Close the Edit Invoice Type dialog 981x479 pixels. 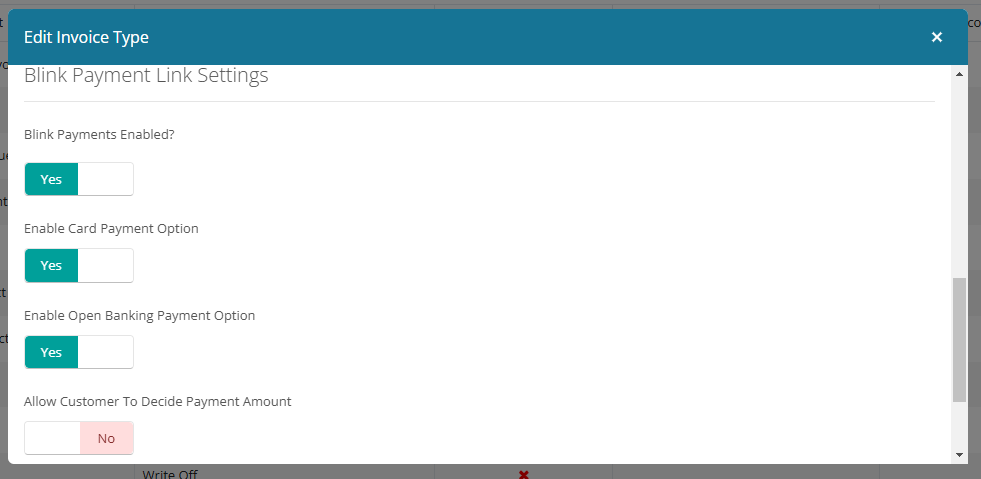(937, 37)
